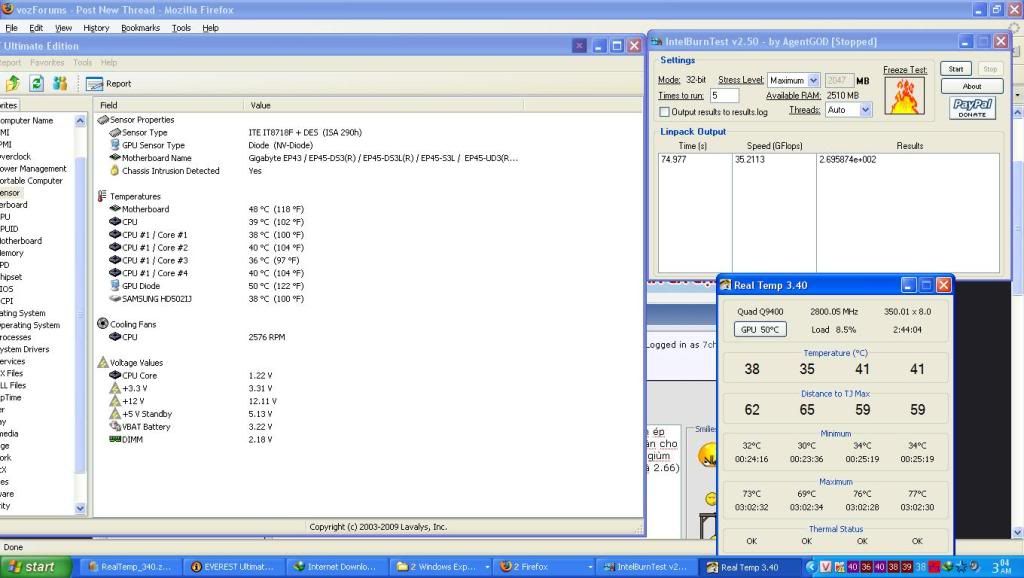
Task: Open the Threads dropdown in IntelBurnTest
Action: (865, 110)
